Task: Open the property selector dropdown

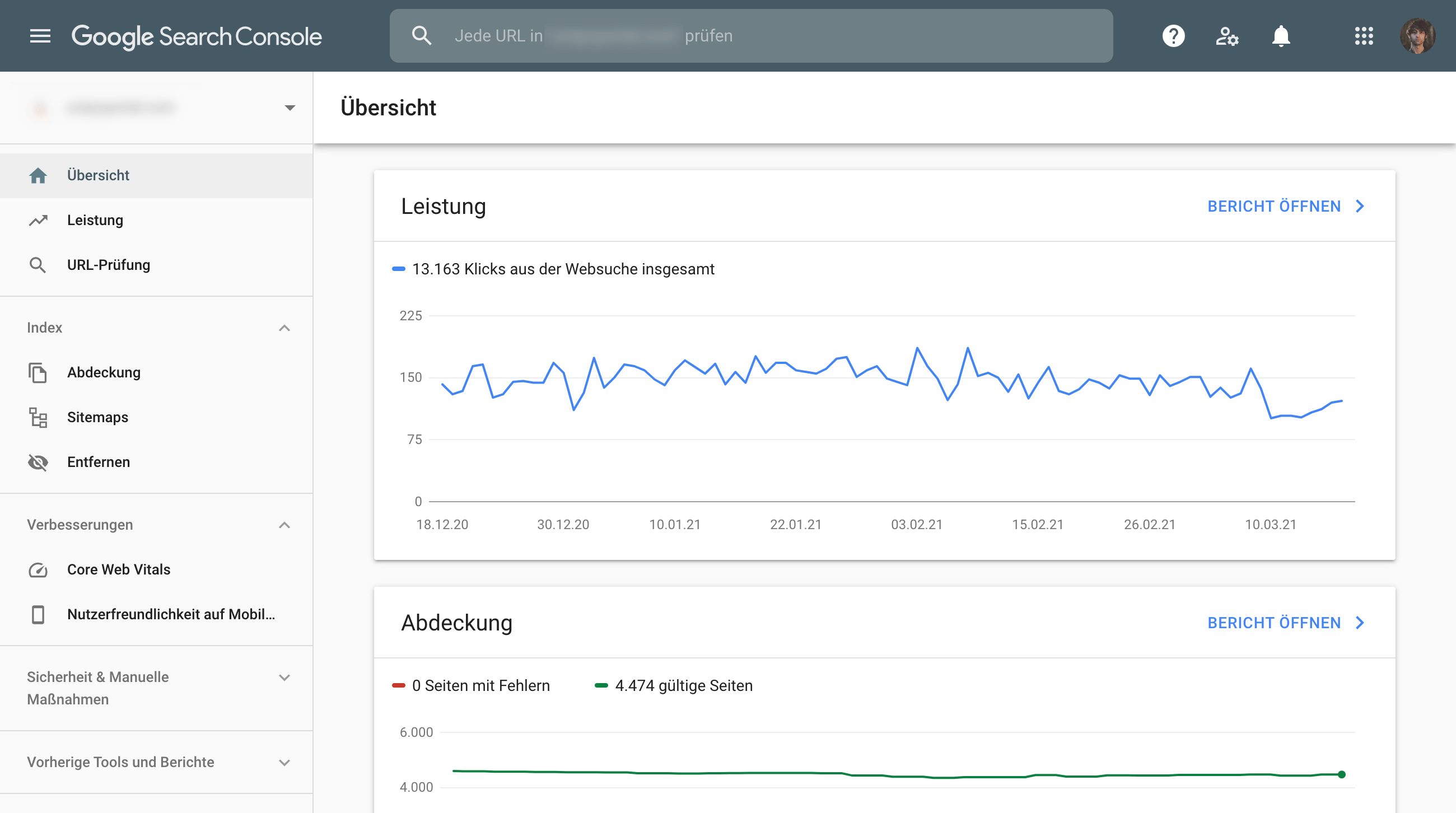Action: (x=290, y=108)
